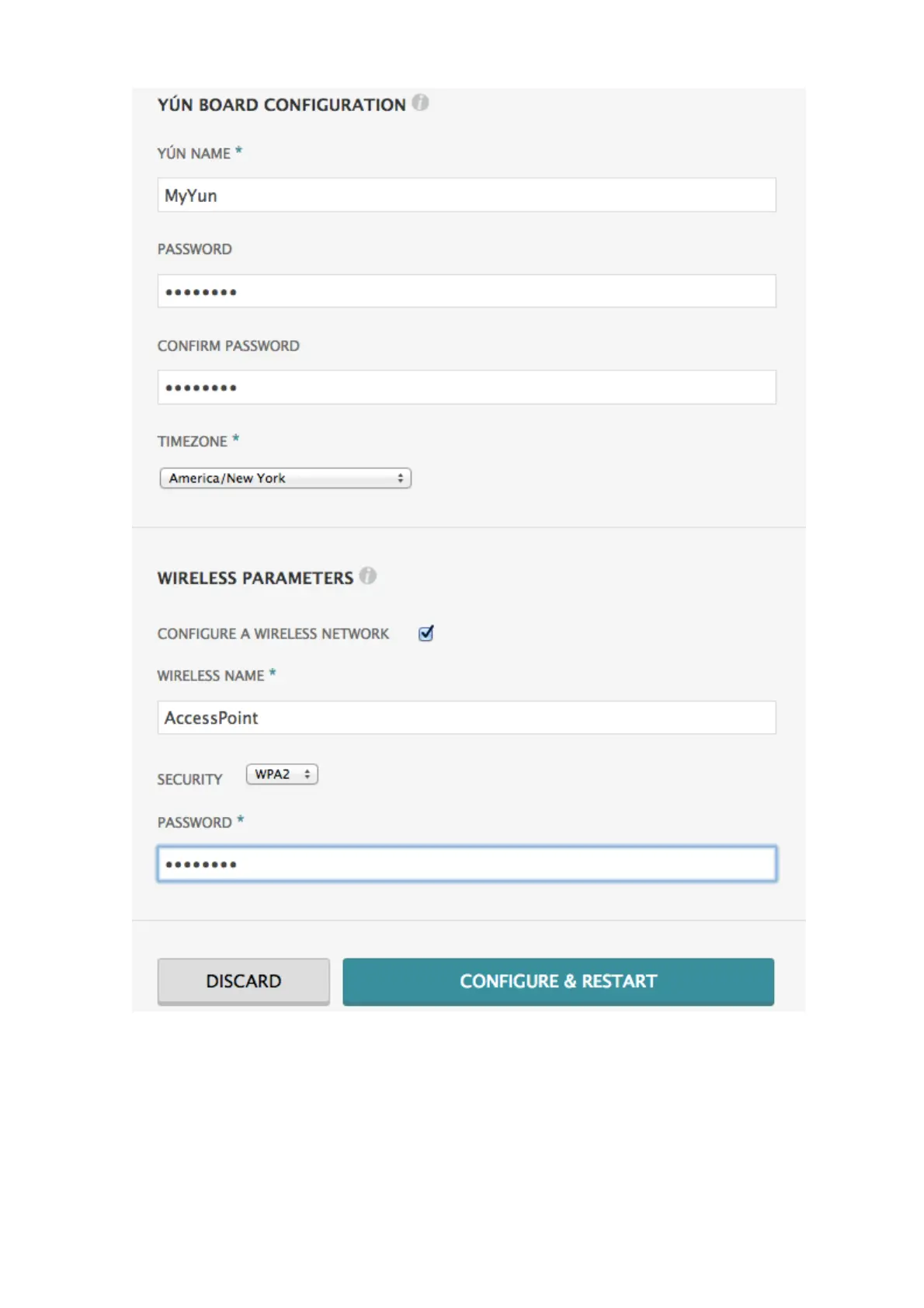Click the info icon beside Wireless Parameters
This screenshot has width=924, height=1308.
[x=368, y=576]
